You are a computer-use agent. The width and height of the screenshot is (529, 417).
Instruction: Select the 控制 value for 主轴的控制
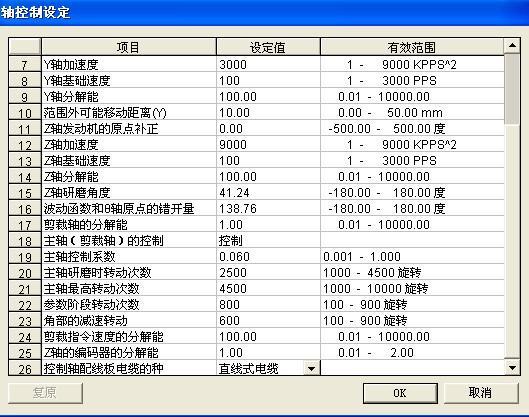tap(268, 241)
